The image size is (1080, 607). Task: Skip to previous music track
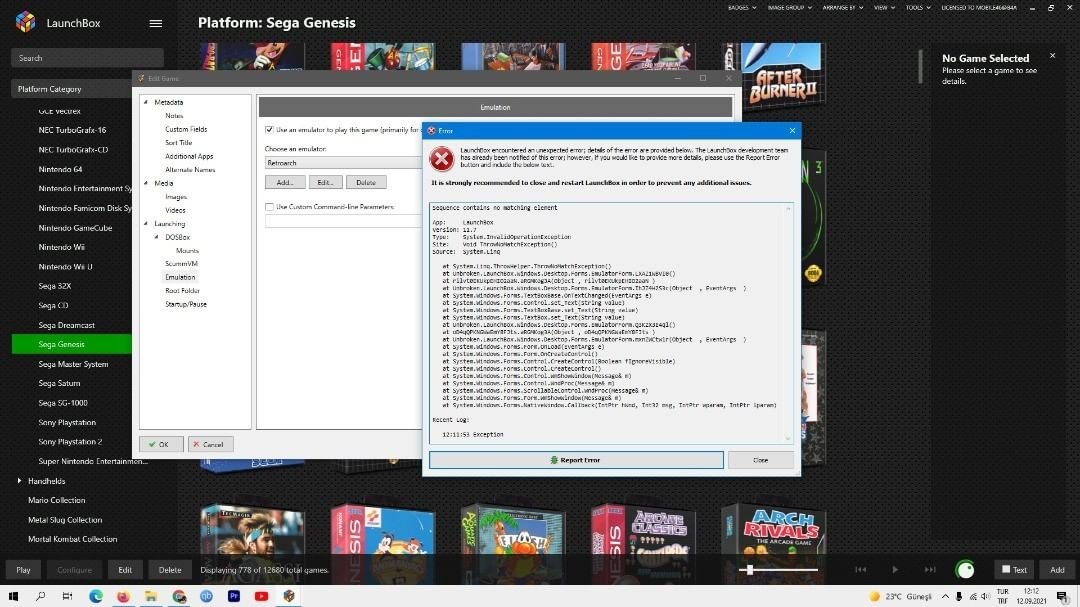(860, 570)
